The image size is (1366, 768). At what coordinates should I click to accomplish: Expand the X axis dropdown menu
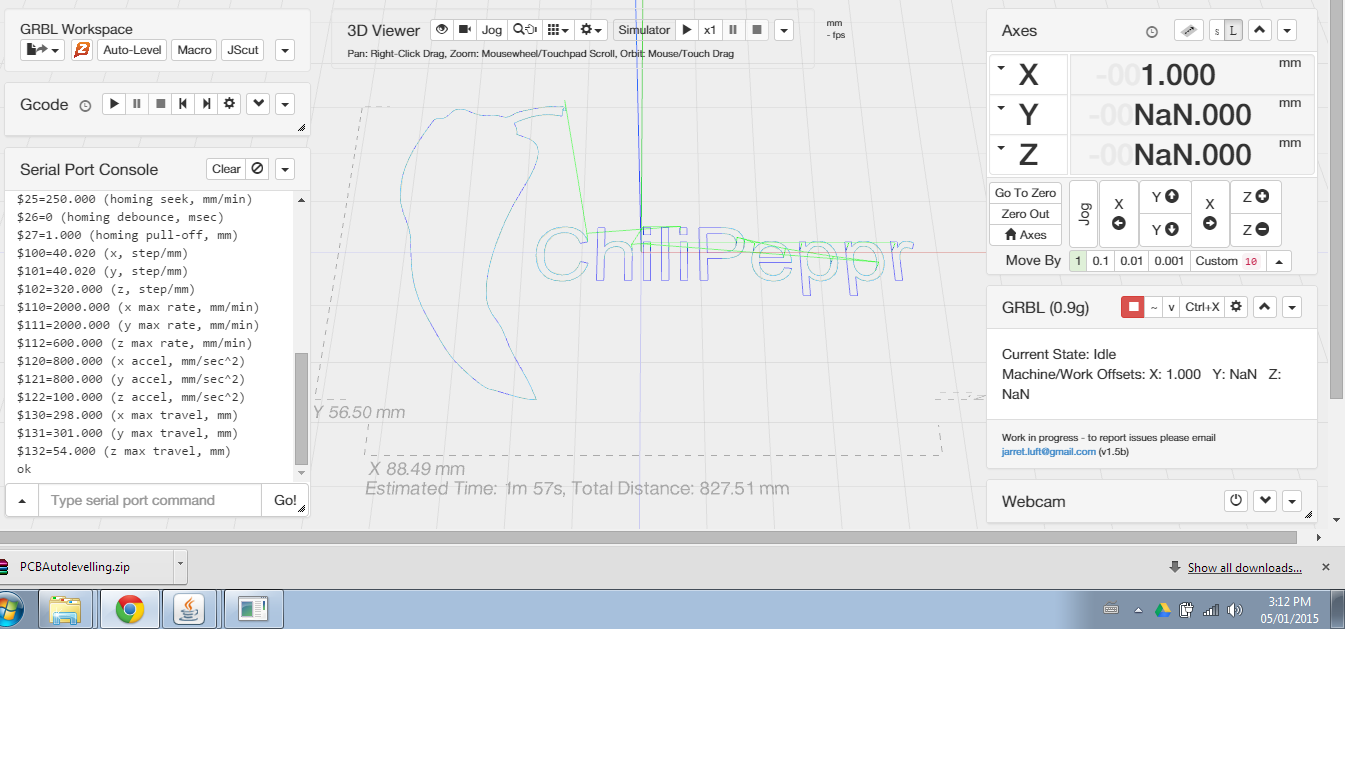click(x=1001, y=69)
